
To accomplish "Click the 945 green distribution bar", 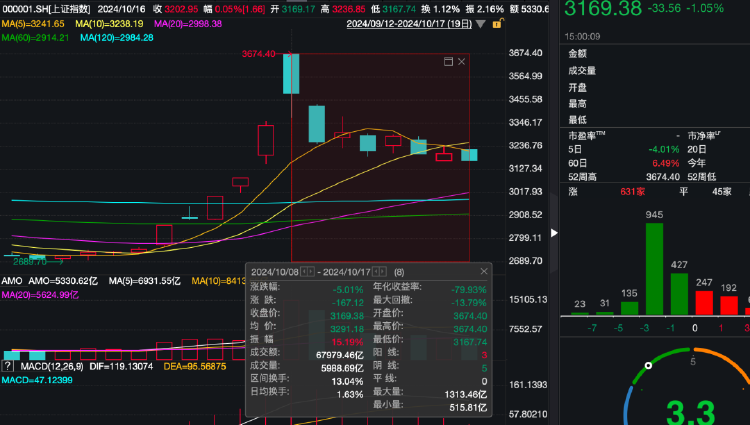I will [x=654, y=269].
